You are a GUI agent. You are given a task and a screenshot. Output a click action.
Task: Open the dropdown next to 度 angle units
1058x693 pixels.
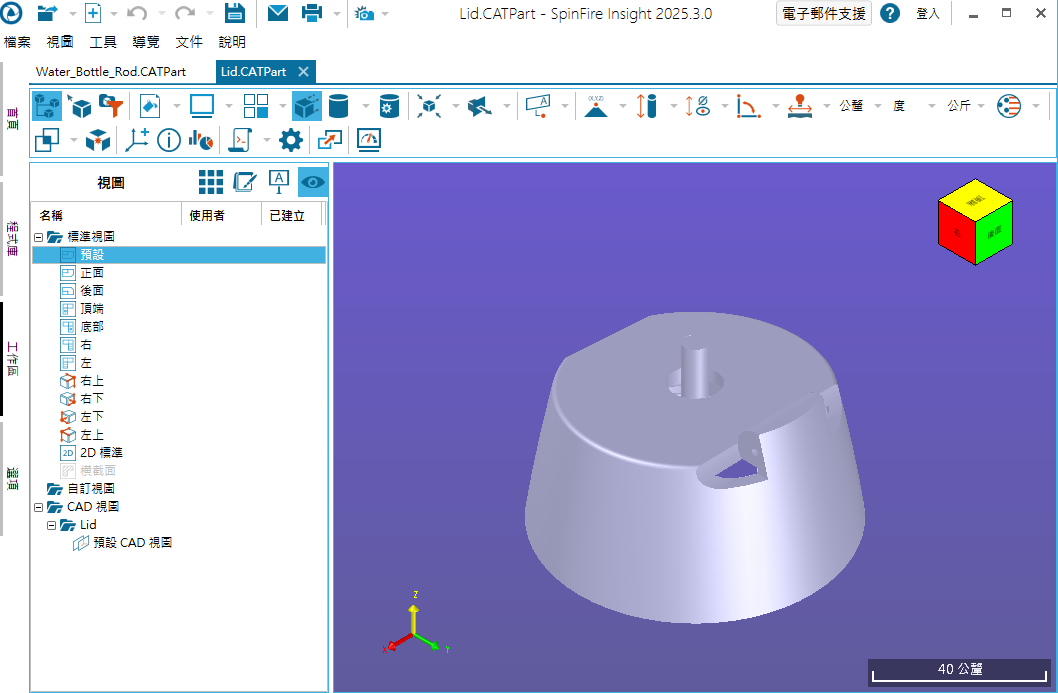click(x=931, y=105)
